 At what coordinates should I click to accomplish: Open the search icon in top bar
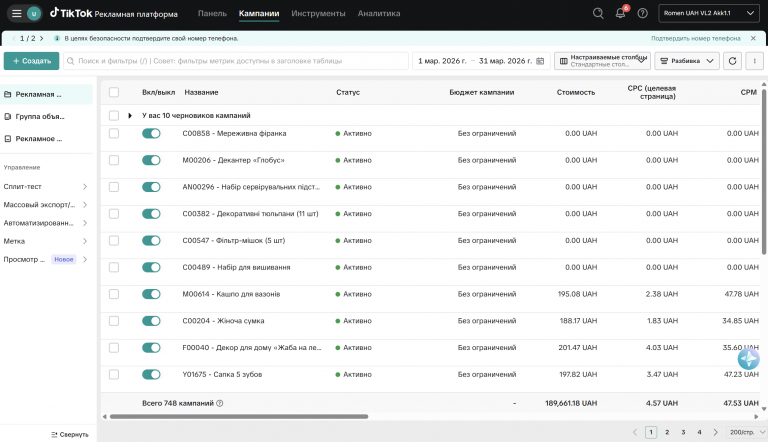coord(598,13)
